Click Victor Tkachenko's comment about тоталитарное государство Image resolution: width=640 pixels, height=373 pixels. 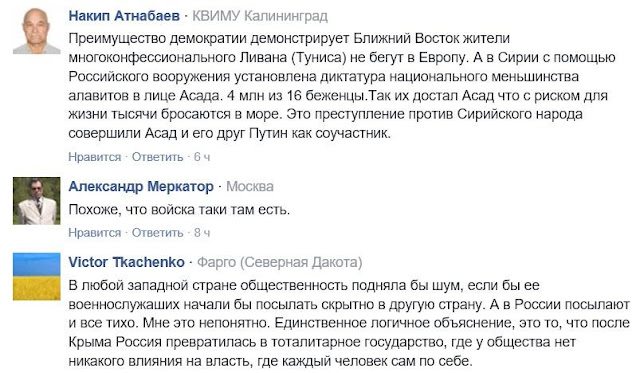(x=349, y=323)
